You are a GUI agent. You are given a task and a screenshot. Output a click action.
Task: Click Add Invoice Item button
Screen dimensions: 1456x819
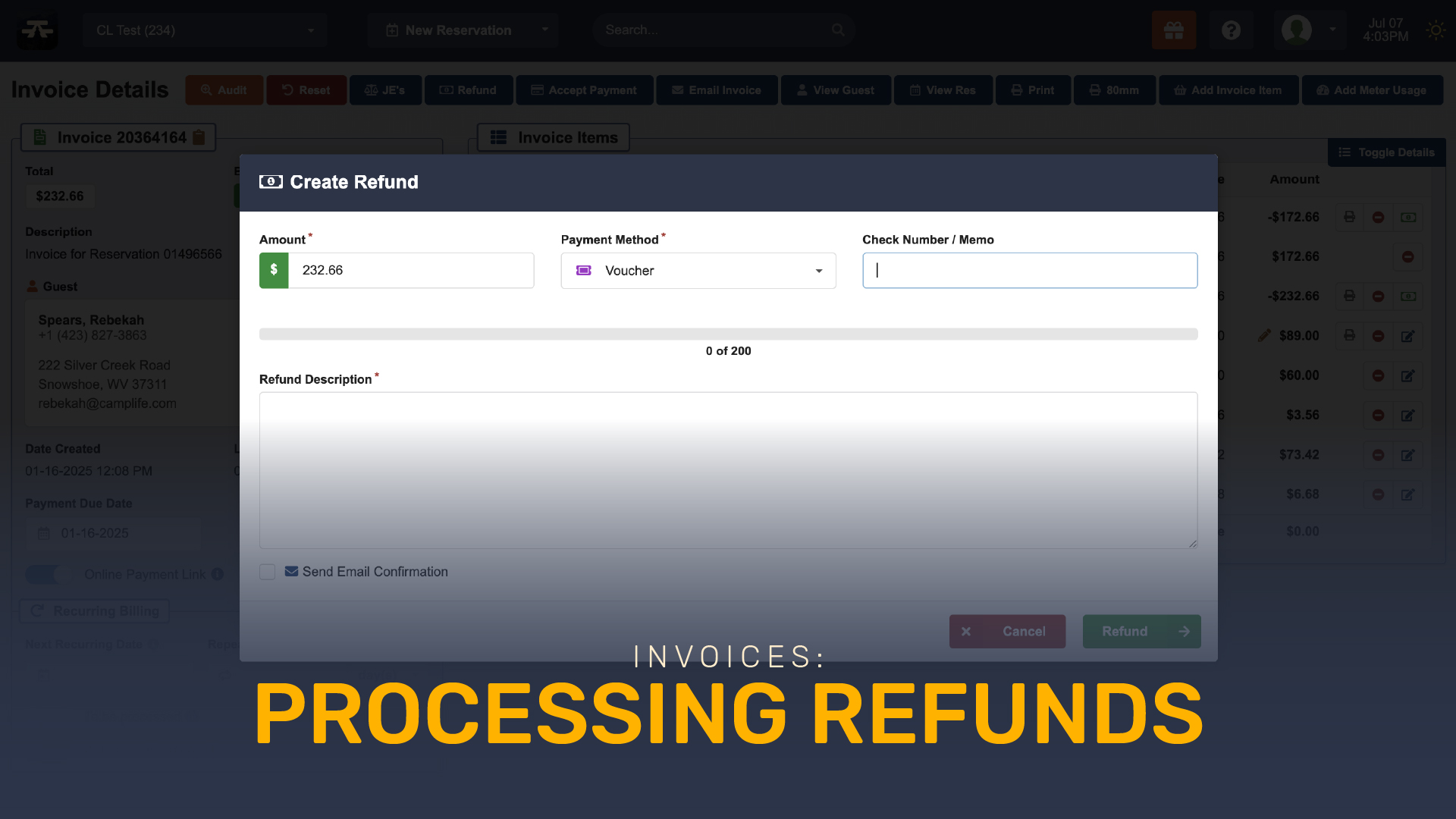click(x=1228, y=89)
